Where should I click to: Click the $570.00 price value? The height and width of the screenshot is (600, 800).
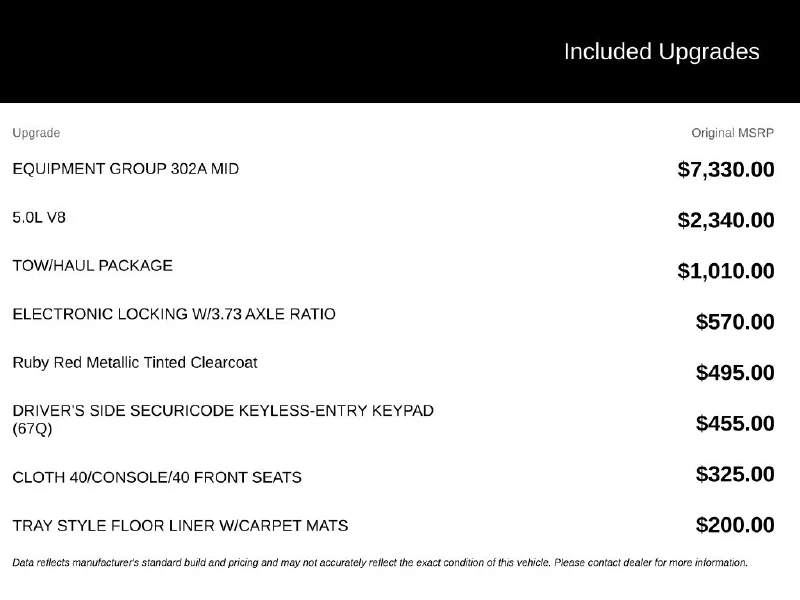pyautogui.click(x=735, y=322)
